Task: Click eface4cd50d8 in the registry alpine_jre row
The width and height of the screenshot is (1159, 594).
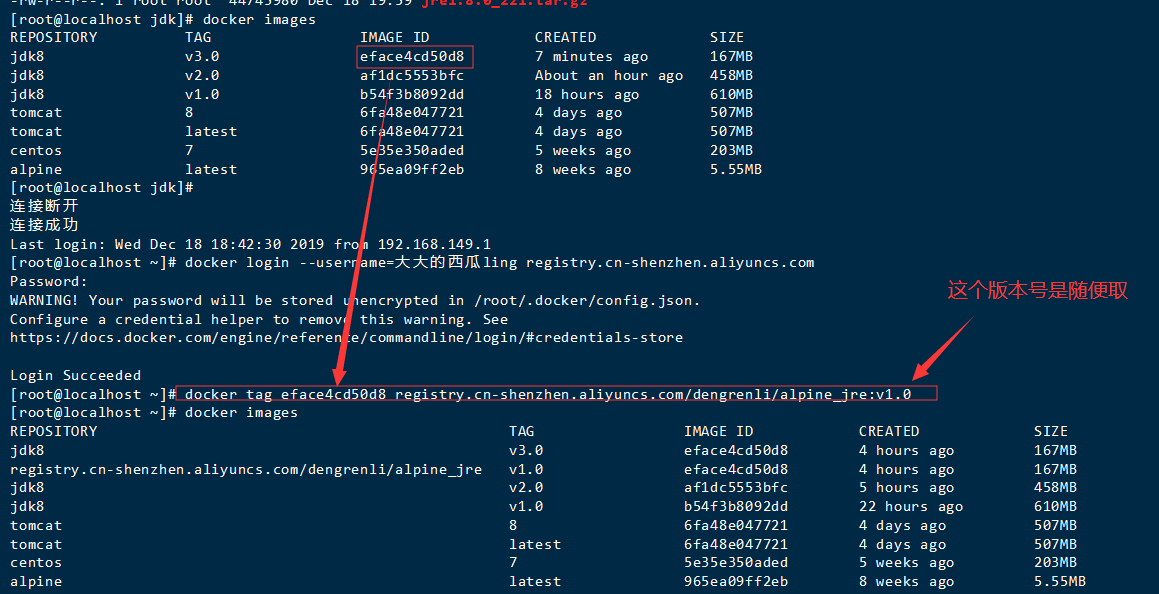Action: coord(735,470)
